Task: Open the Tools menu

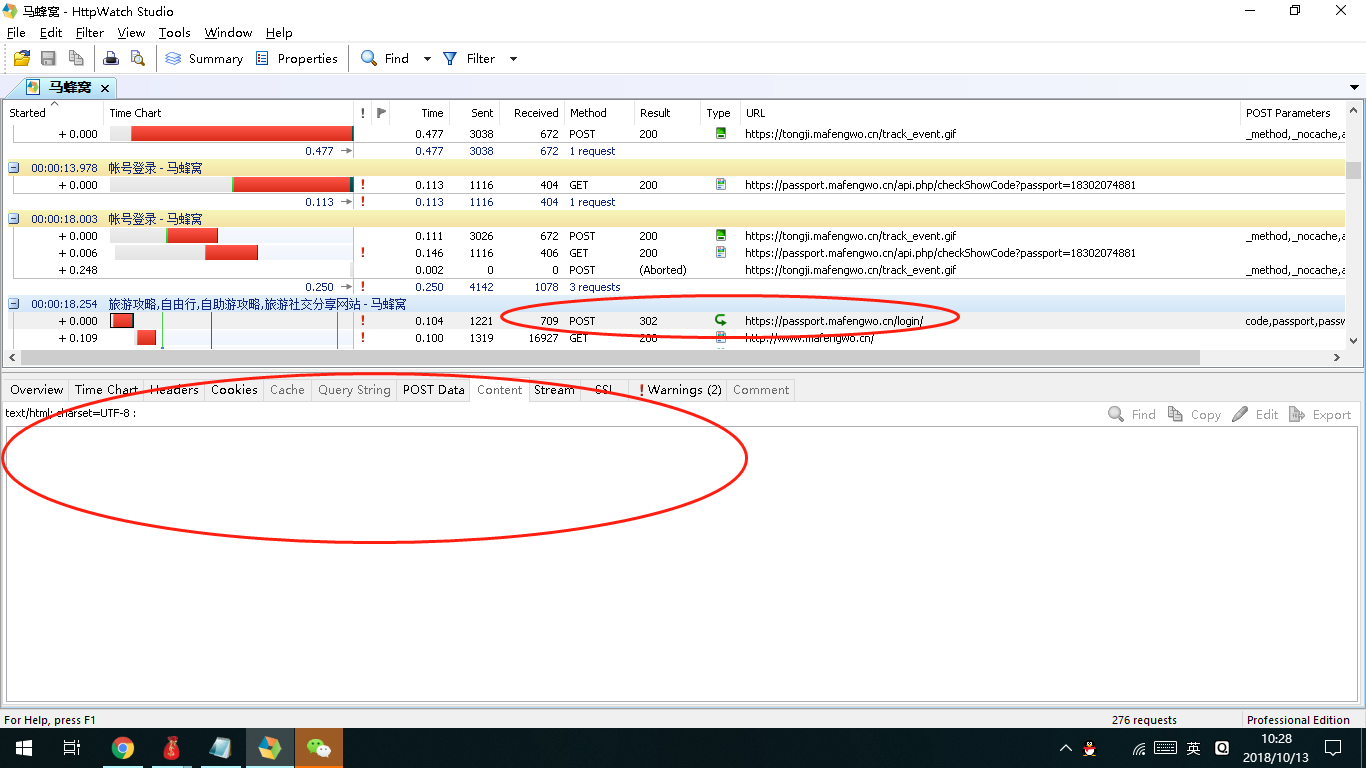Action: coord(174,33)
